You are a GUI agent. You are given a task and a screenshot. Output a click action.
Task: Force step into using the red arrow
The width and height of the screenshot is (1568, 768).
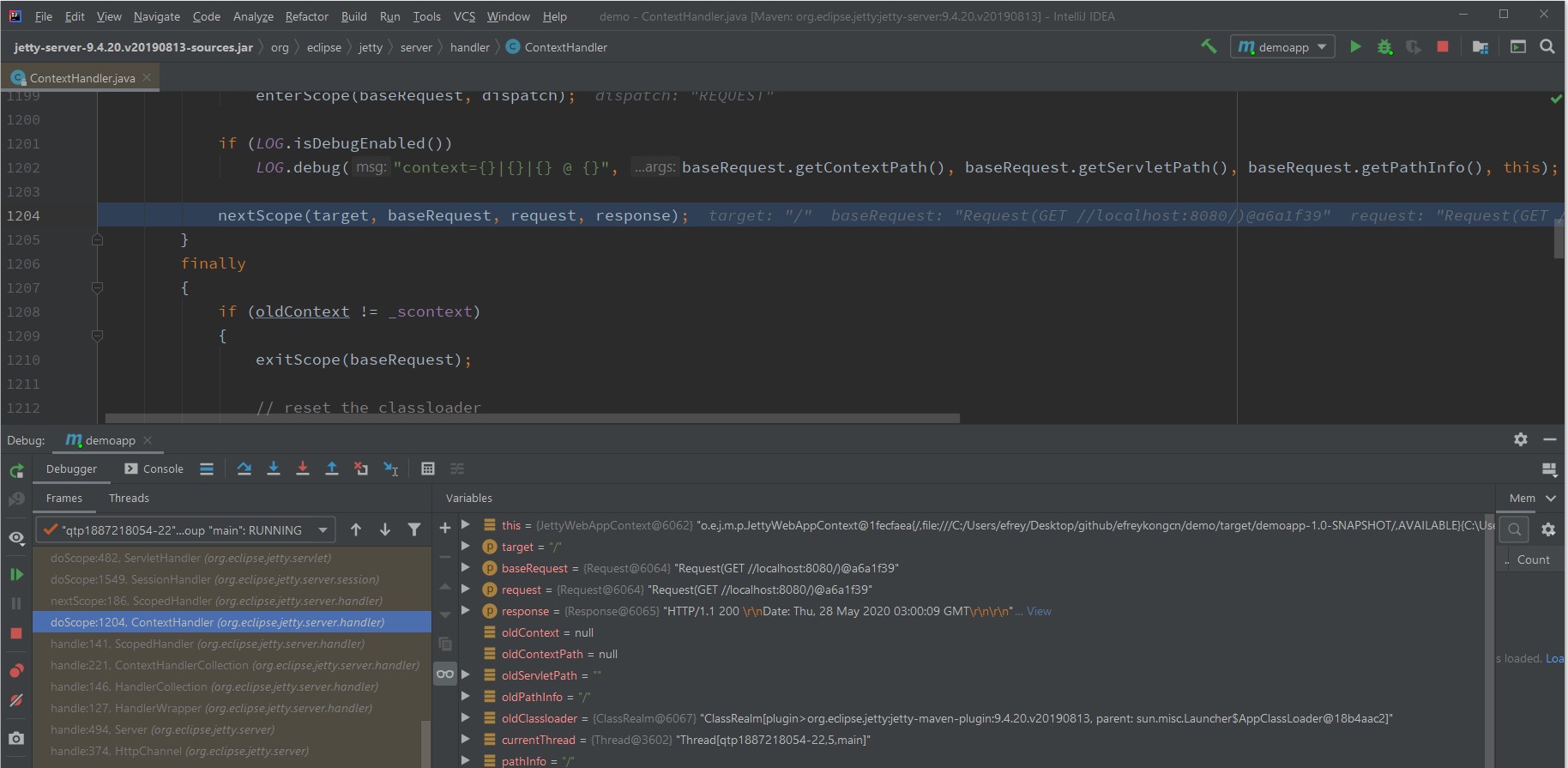pyautogui.click(x=303, y=469)
